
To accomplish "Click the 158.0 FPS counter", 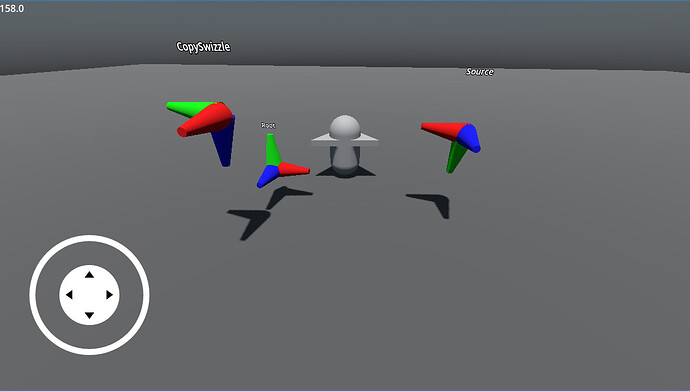I will point(12,8).
